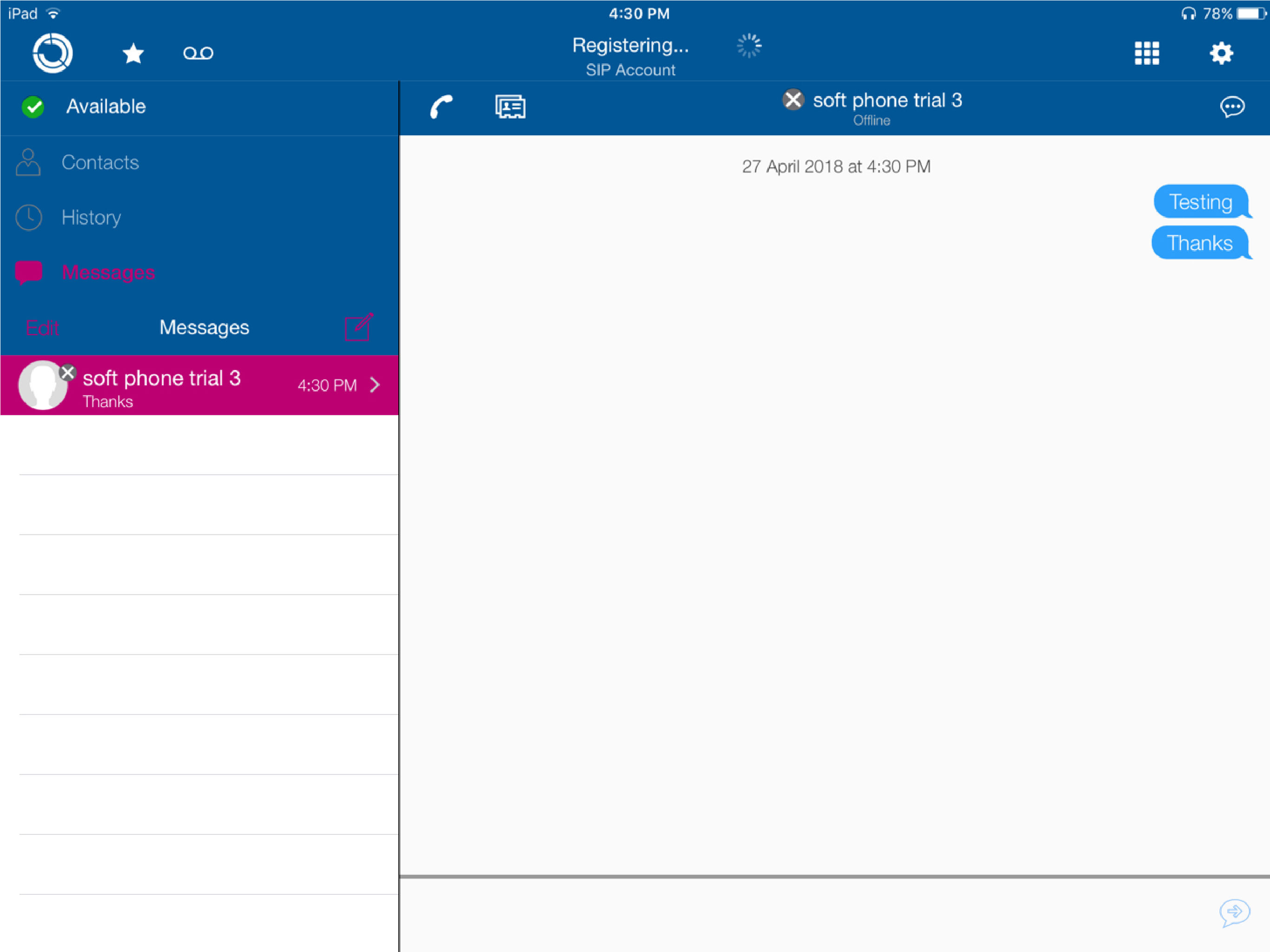This screenshot has height=952, width=1270.
Task: Open the Favorites star icon
Action: (133, 53)
